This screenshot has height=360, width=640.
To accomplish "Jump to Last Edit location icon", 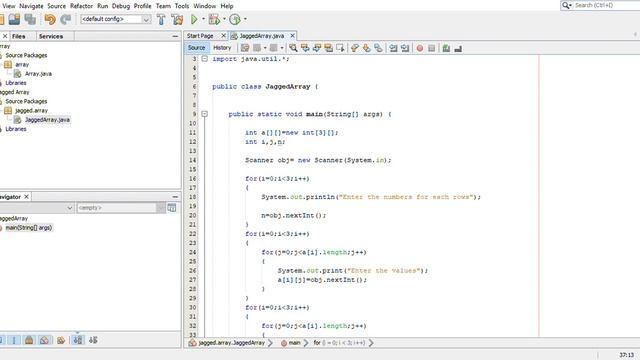I will pos(244,48).
